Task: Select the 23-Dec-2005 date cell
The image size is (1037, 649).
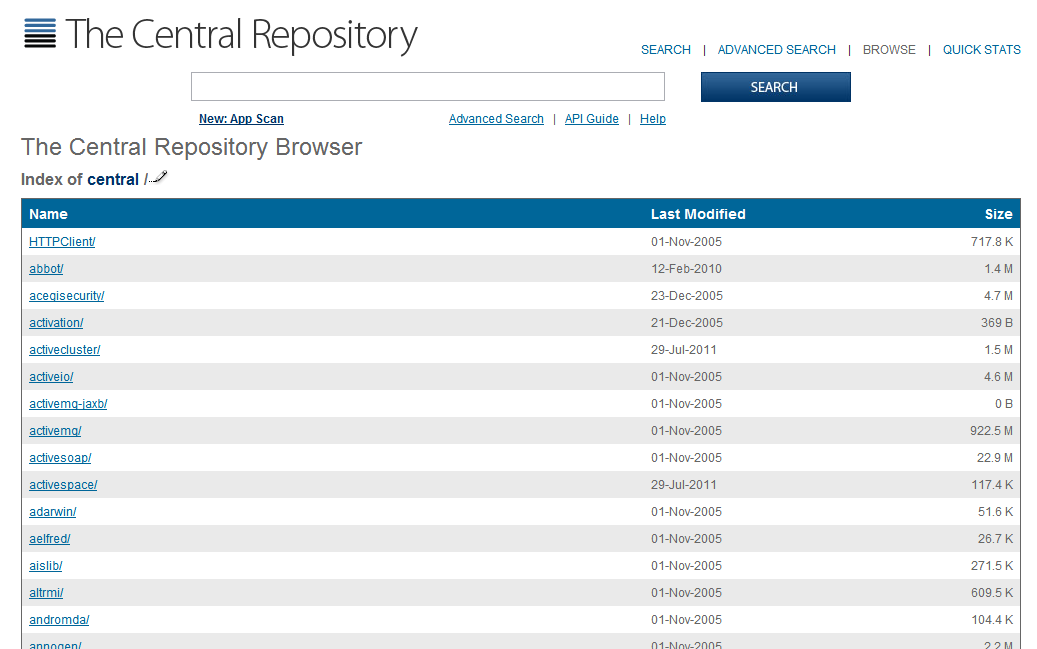Action: click(x=687, y=296)
